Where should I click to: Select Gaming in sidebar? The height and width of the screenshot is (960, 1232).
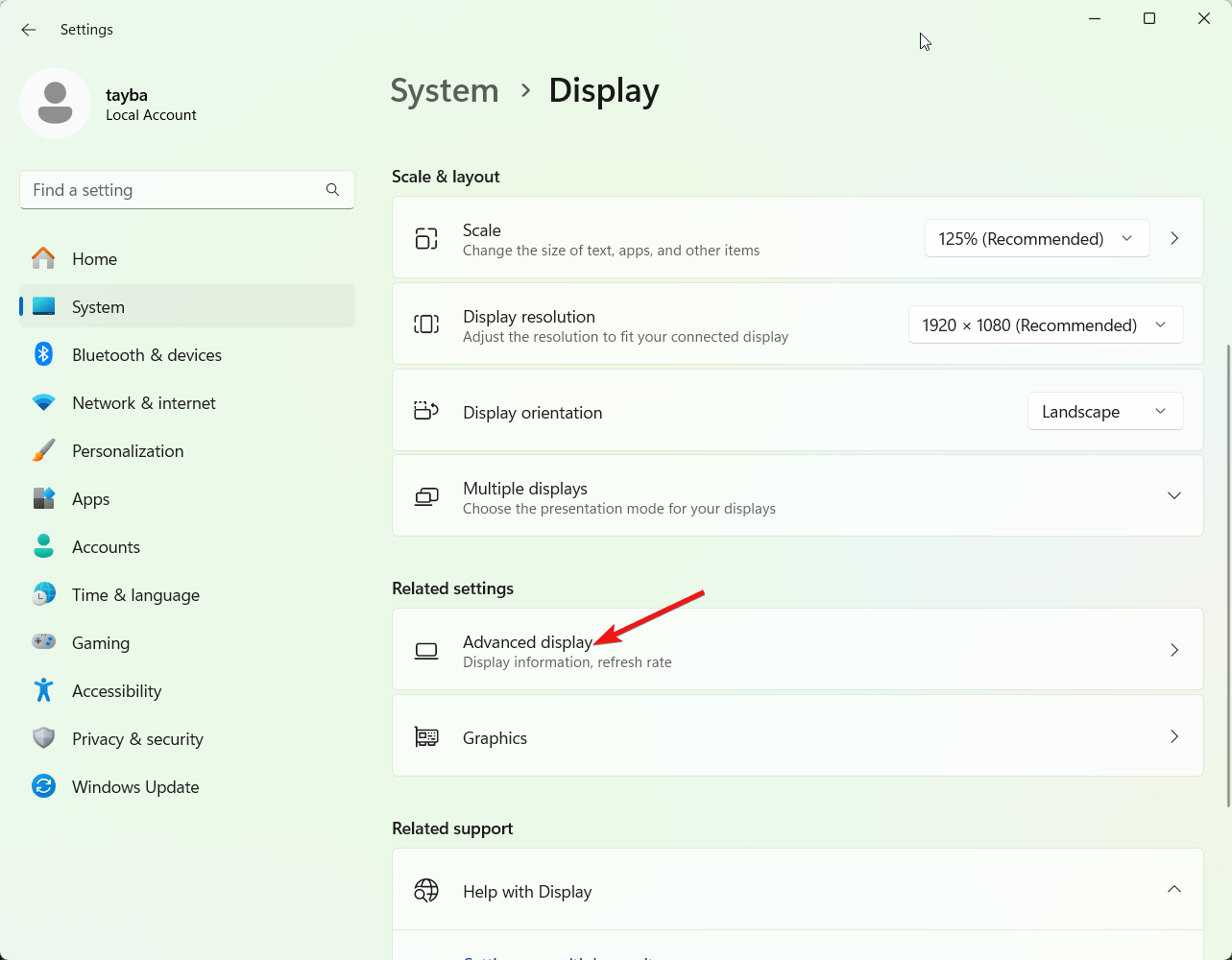(187, 642)
